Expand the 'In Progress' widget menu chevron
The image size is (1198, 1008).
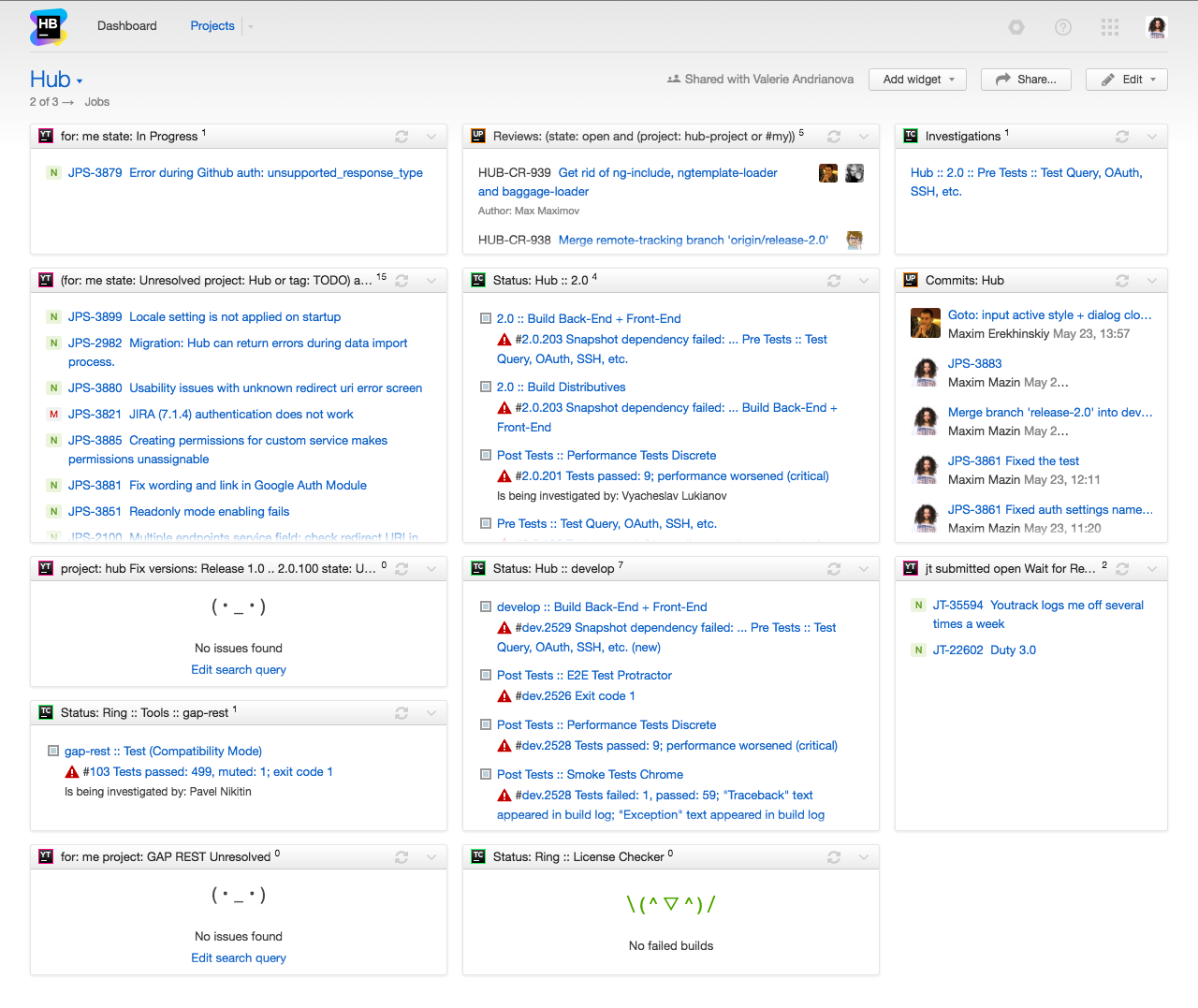pyautogui.click(x=431, y=137)
